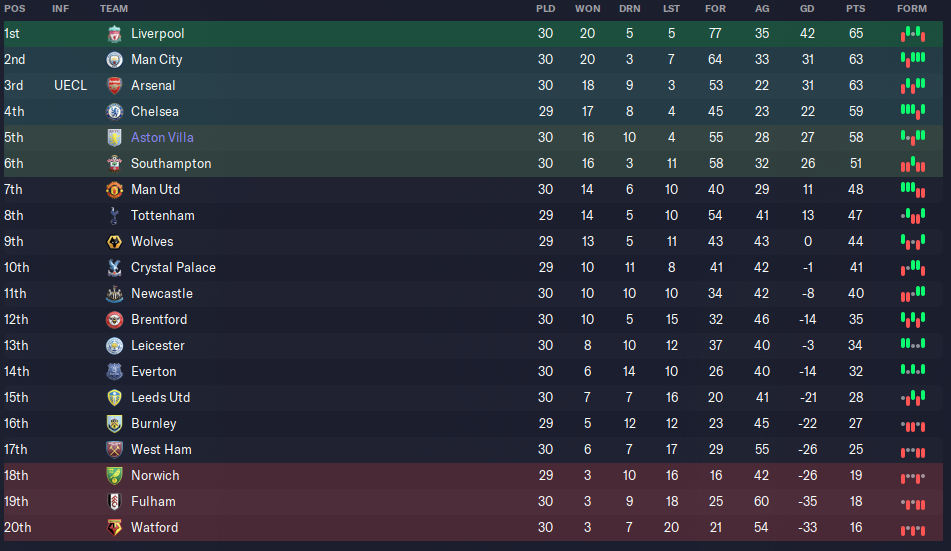The height and width of the screenshot is (551, 951).
Task: Select the Arsenal crest icon
Action: click(114, 86)
